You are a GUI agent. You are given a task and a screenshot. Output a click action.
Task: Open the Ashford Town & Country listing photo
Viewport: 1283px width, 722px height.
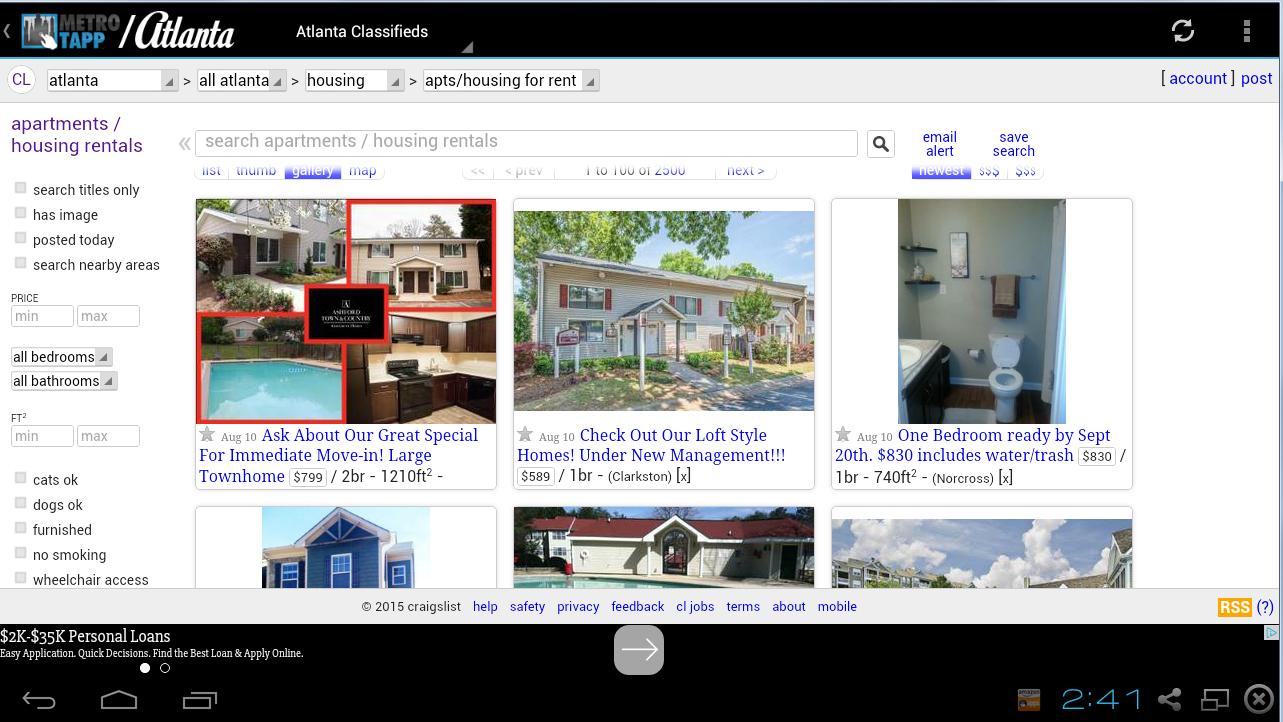(x=346, y=311)
